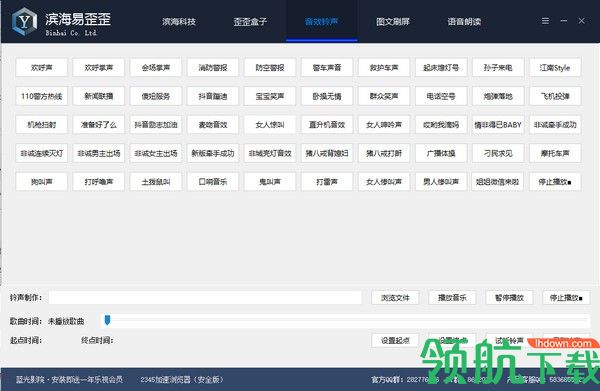
Task: Play the 猪八戒打鼾 sound
Action: pos(384,153)
